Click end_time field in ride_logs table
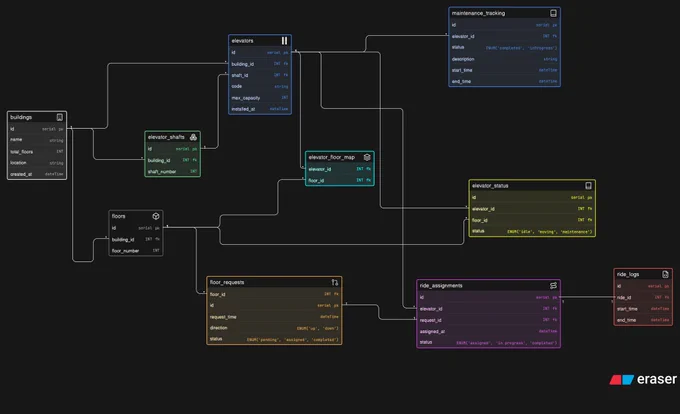Image resolution: width=680 pixels, height=414 pixels. pyautogui.click(x=643, y=320)
